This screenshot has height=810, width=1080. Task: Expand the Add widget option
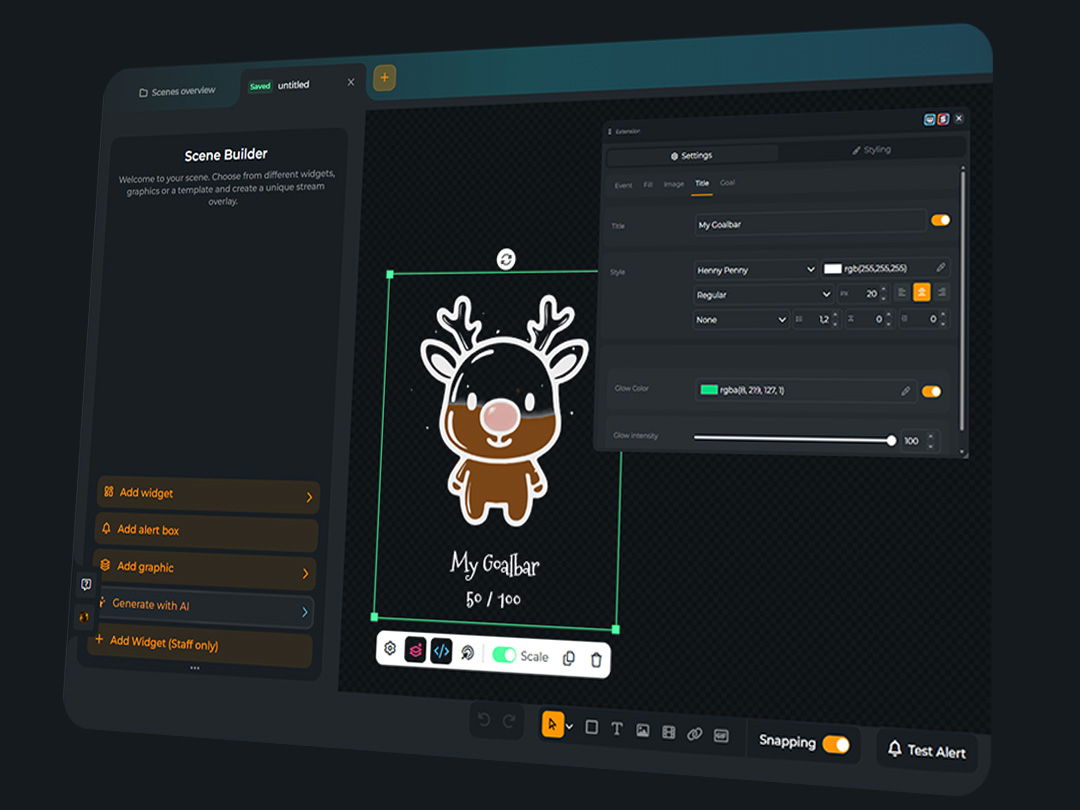(208, 494)
